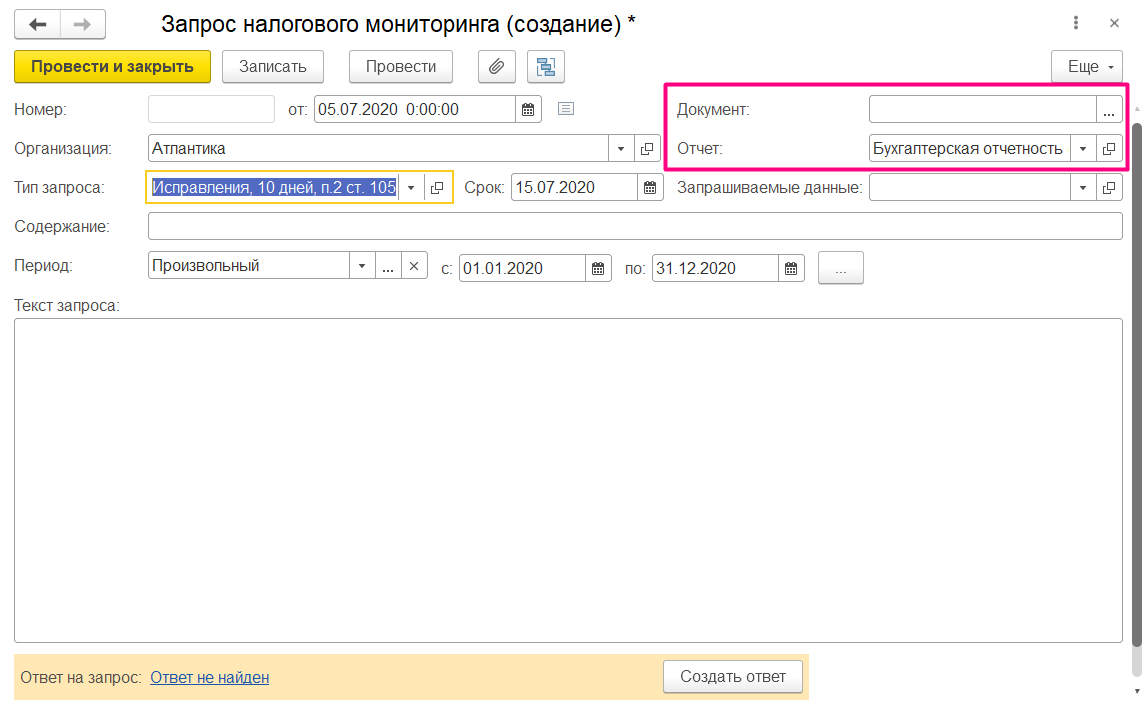
Task: Click the list icon beside the date field
Action: [565, 109]
